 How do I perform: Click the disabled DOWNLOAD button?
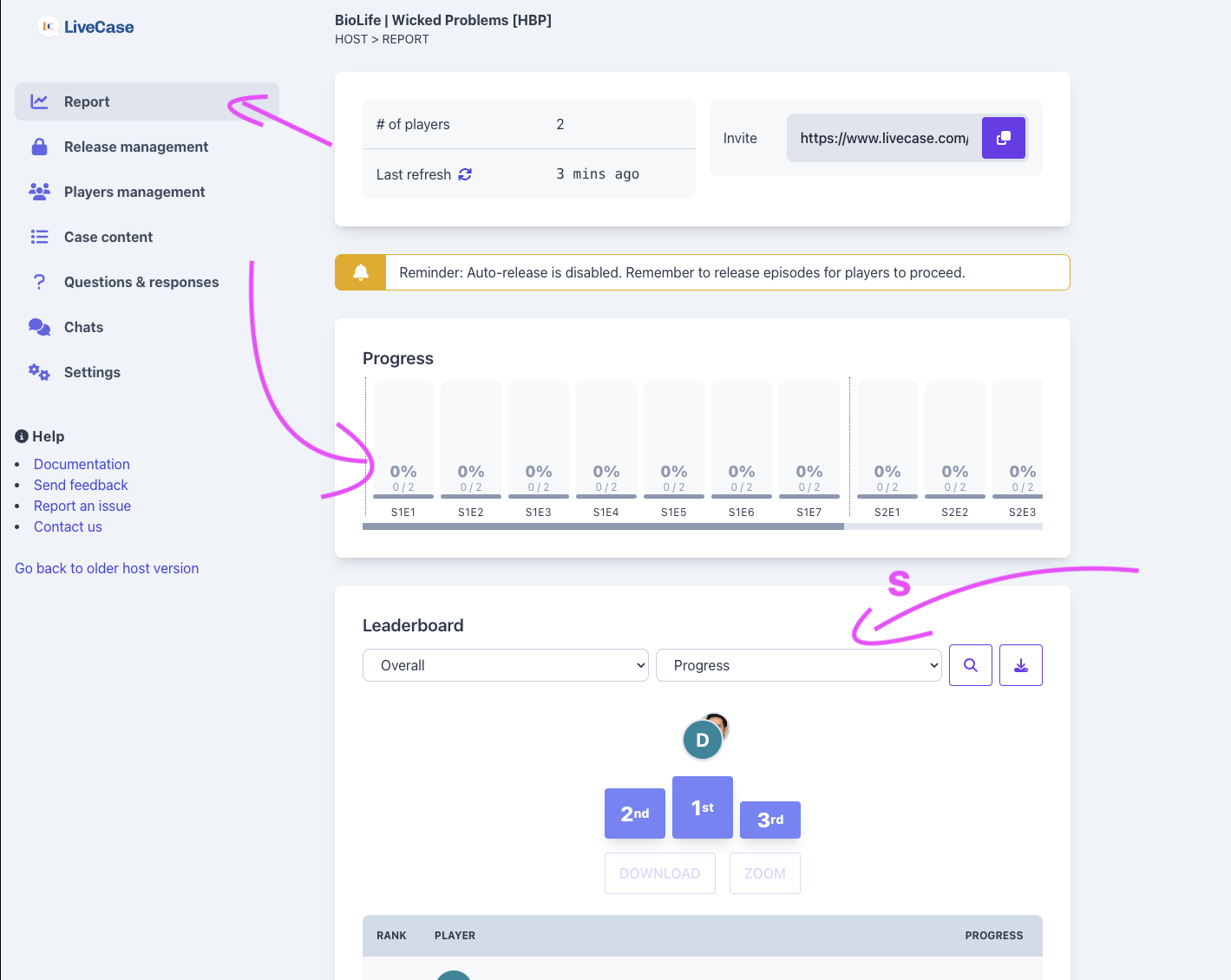tap(660, 873)
